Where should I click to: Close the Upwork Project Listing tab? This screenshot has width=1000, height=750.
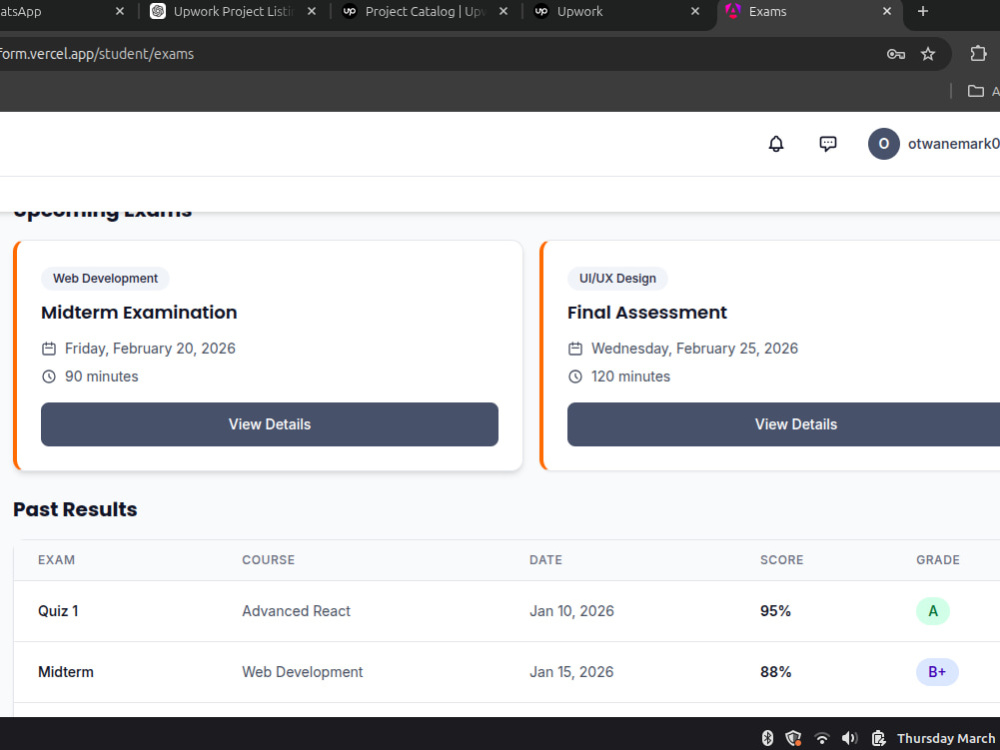(311, 11)
